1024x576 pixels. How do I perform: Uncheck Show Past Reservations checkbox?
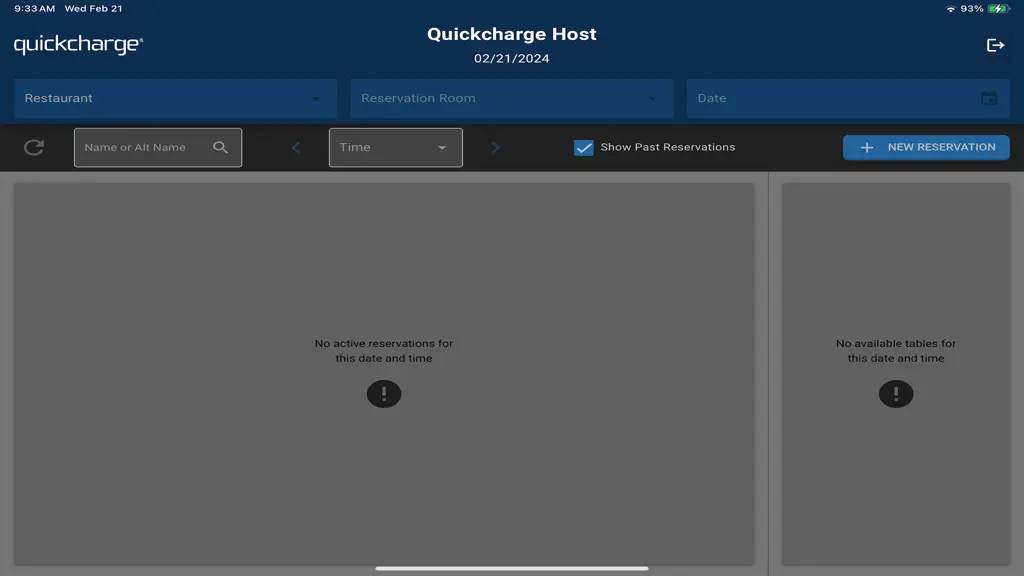[x=583, y=148]
